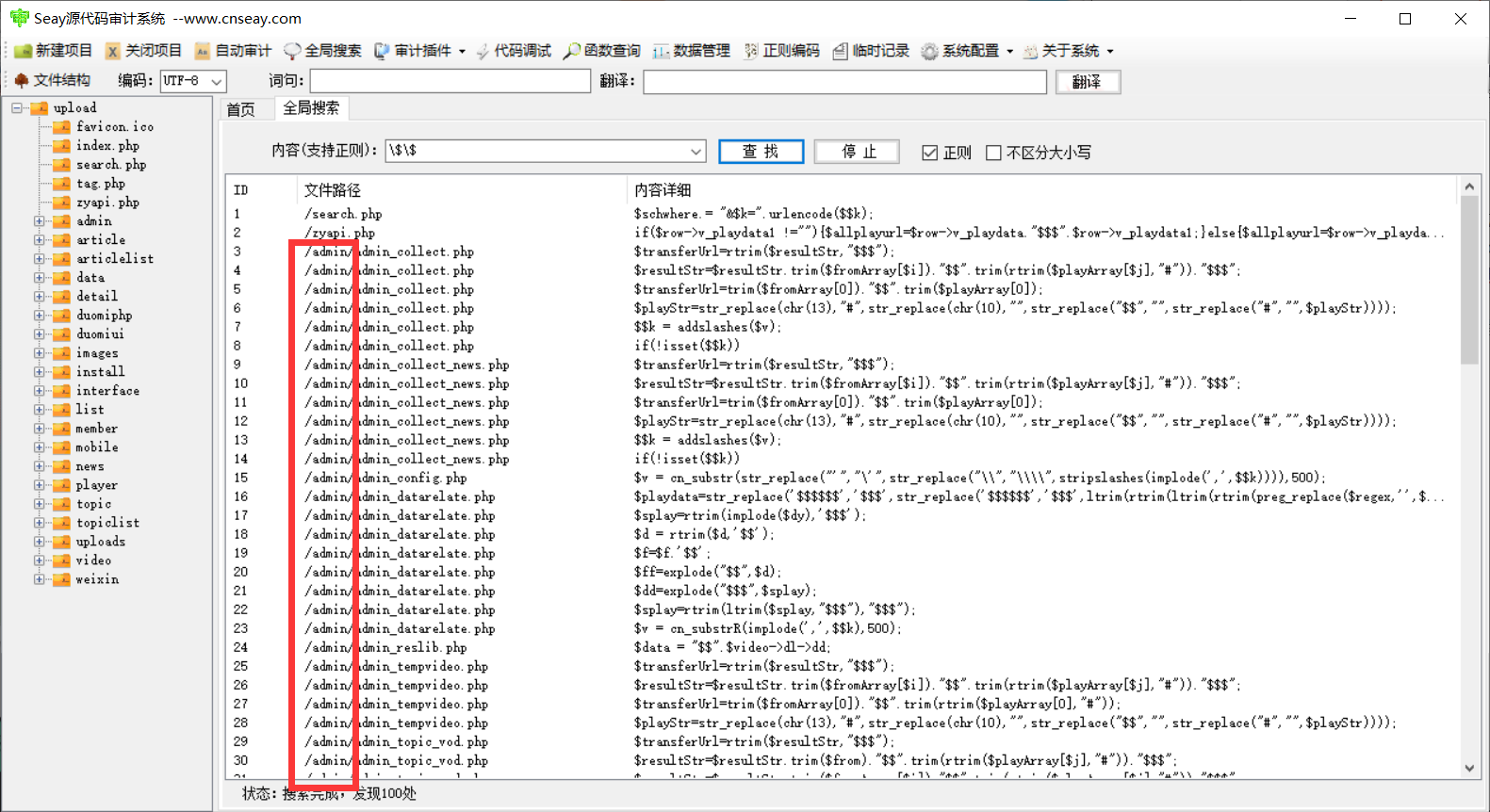The height and width of the screenshot is (812, 1490).
Task: Expand the topic folder node
Action: [40, 504]
